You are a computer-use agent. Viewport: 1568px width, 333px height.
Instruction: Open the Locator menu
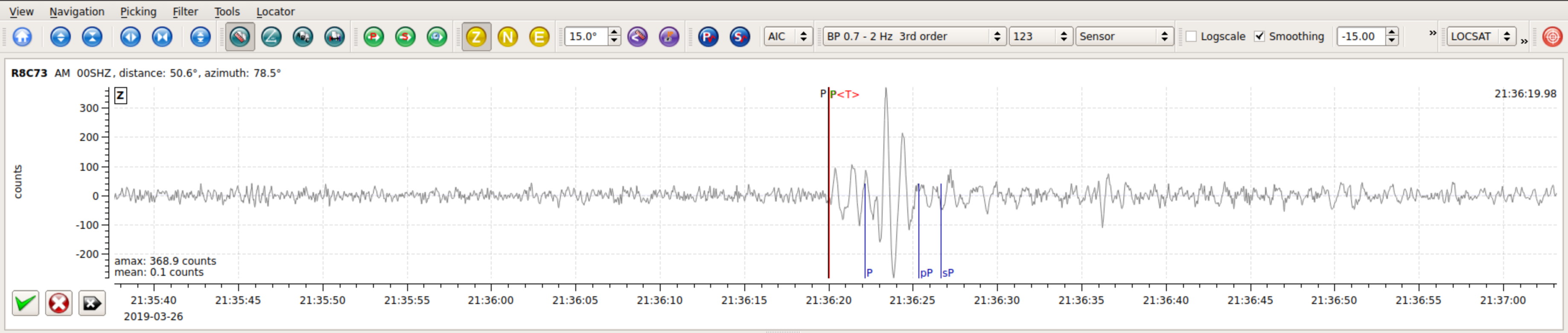(275, 12)
